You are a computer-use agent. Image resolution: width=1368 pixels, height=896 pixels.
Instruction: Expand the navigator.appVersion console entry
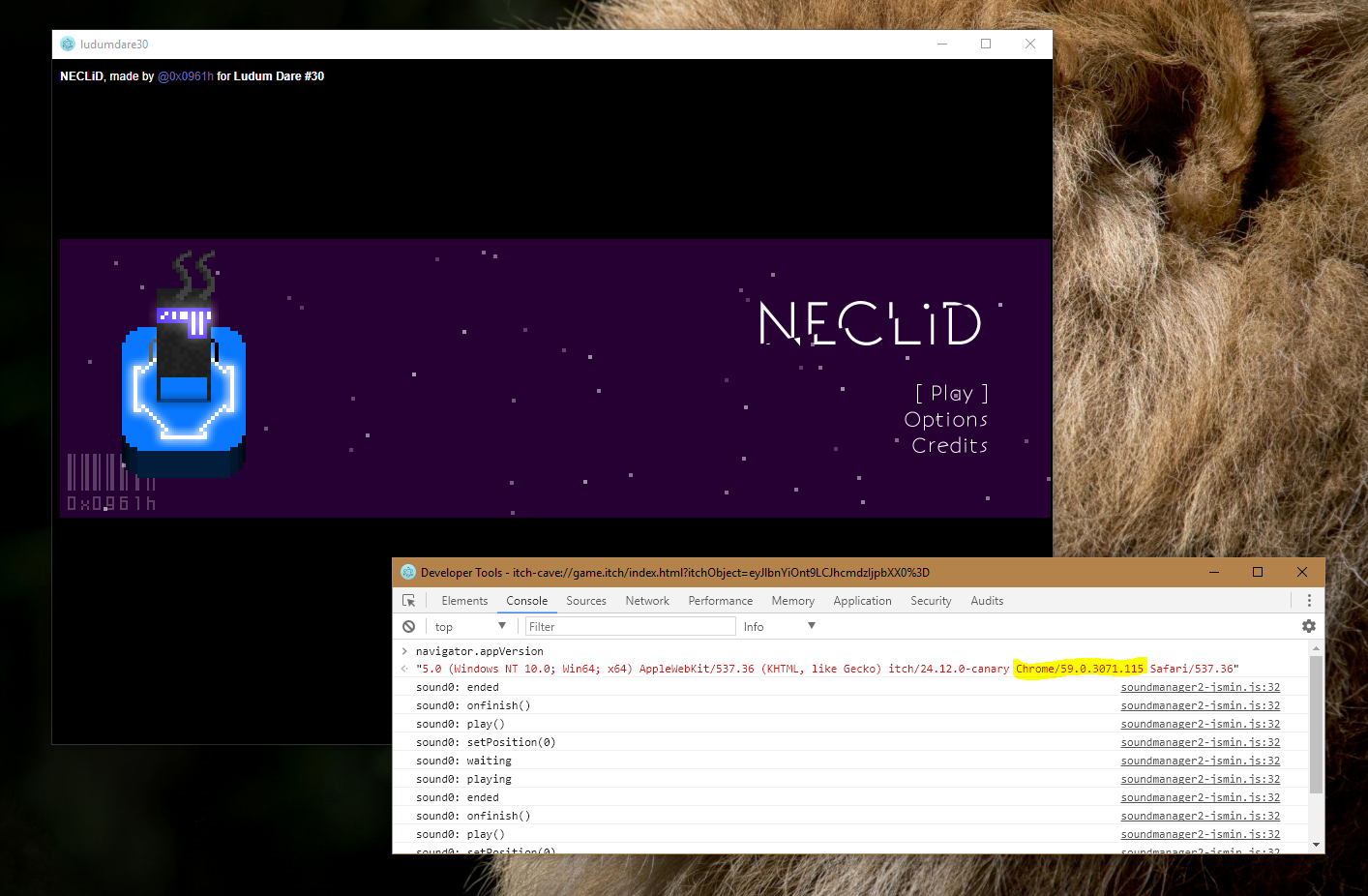pyautogui.click(x=404, y=651)
